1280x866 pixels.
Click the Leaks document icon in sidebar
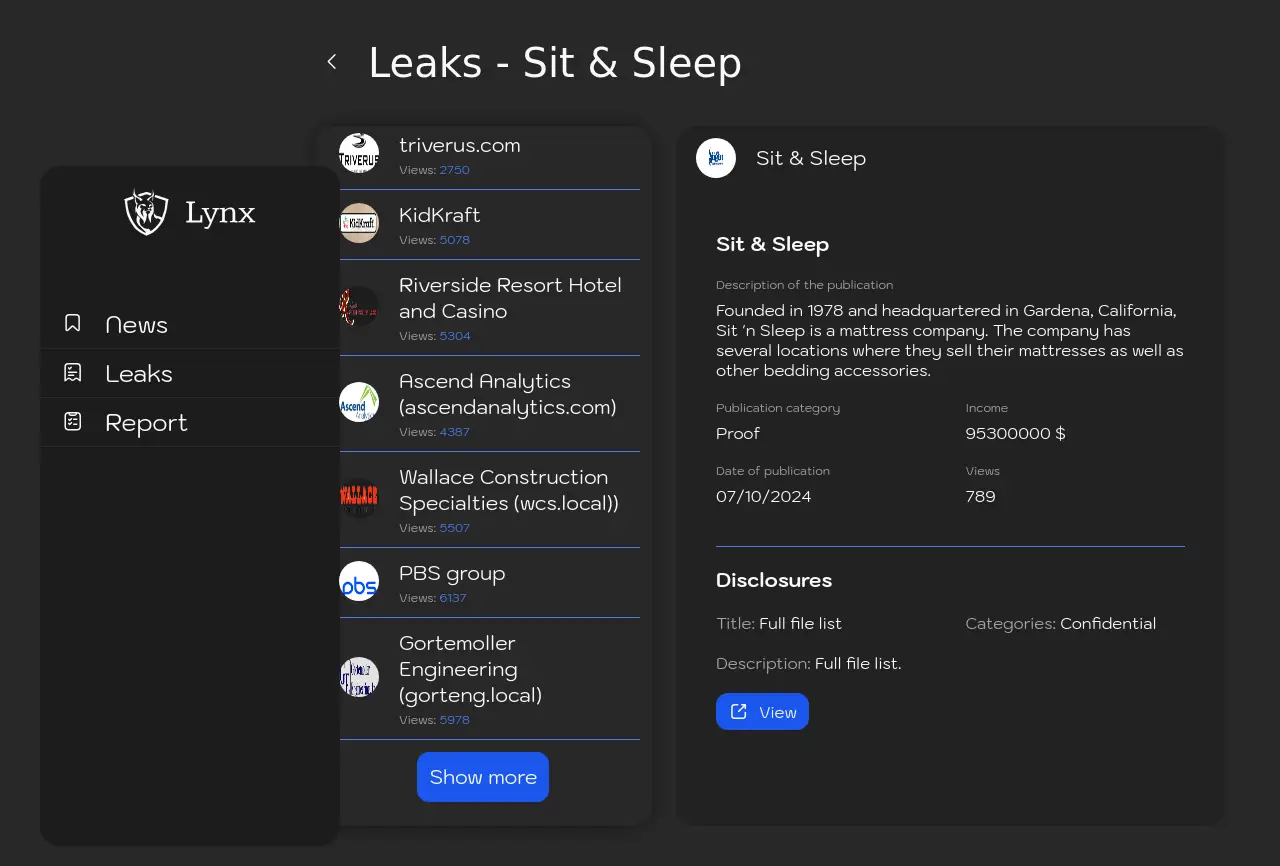click(73, 373)
